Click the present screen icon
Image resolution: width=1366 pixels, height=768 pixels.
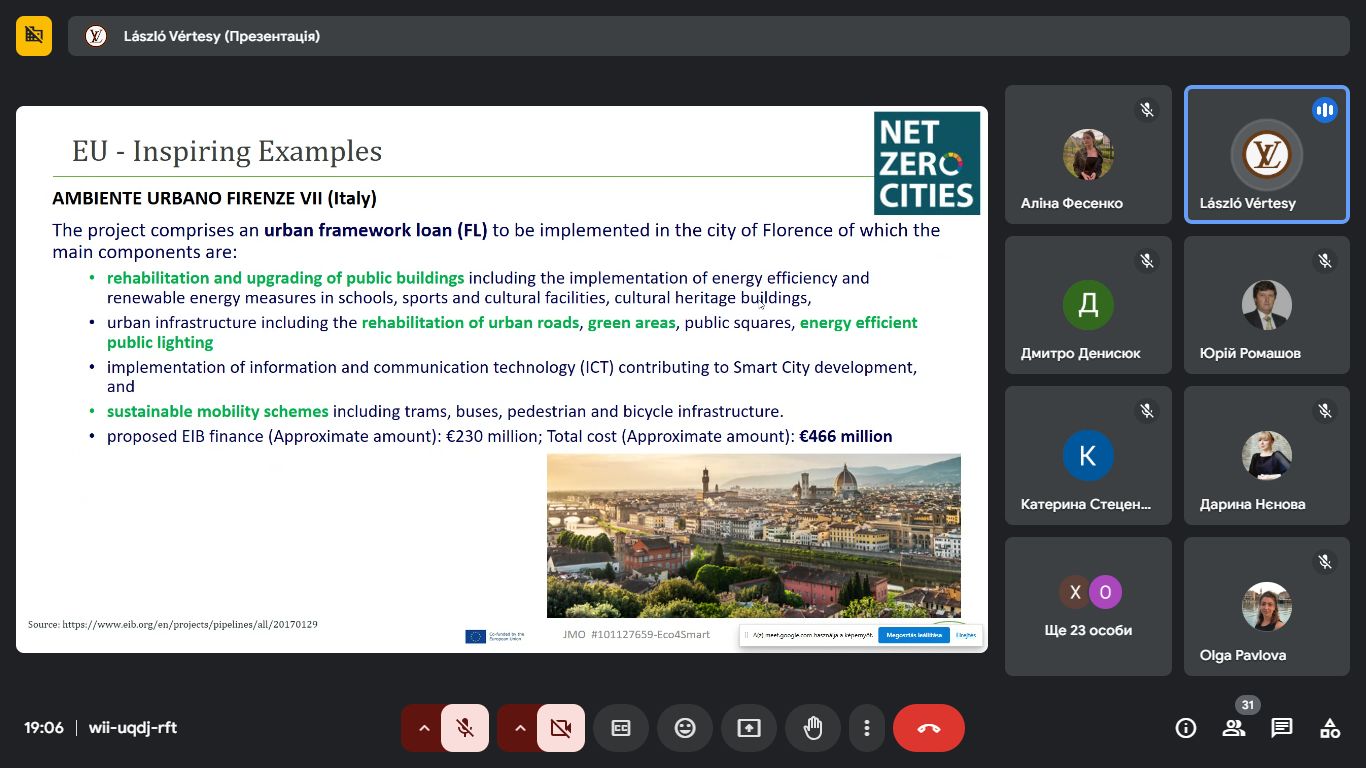point(749,728)
